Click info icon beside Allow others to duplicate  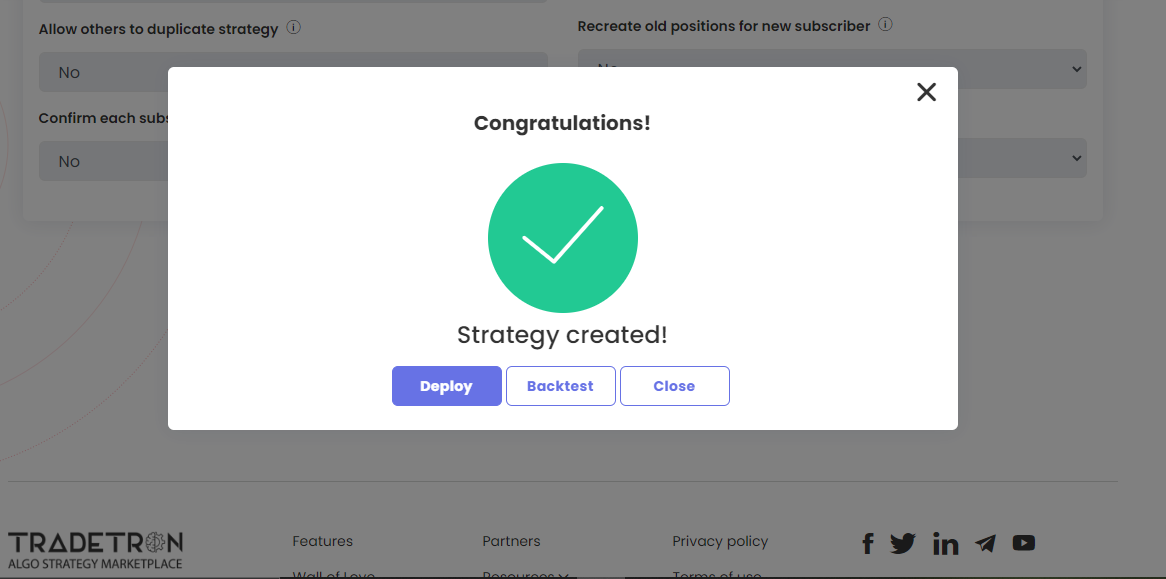tap(294, 28)
